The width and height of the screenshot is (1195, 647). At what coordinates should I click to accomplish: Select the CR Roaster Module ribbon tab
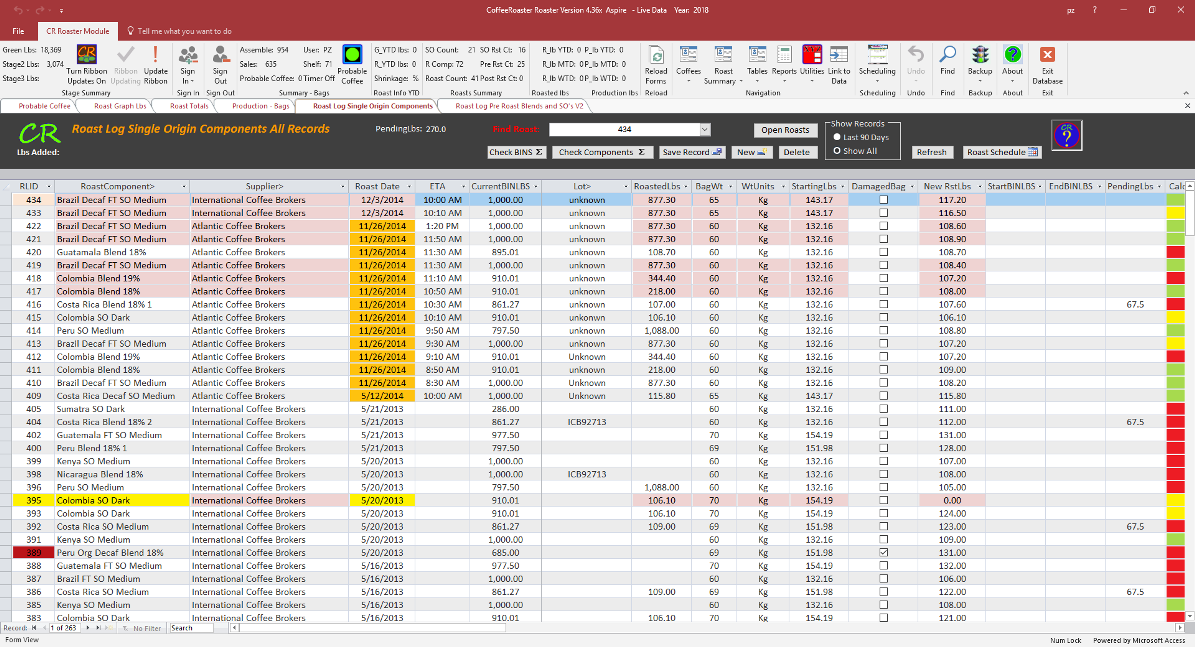pyautogui.click(x=78, y=31)
